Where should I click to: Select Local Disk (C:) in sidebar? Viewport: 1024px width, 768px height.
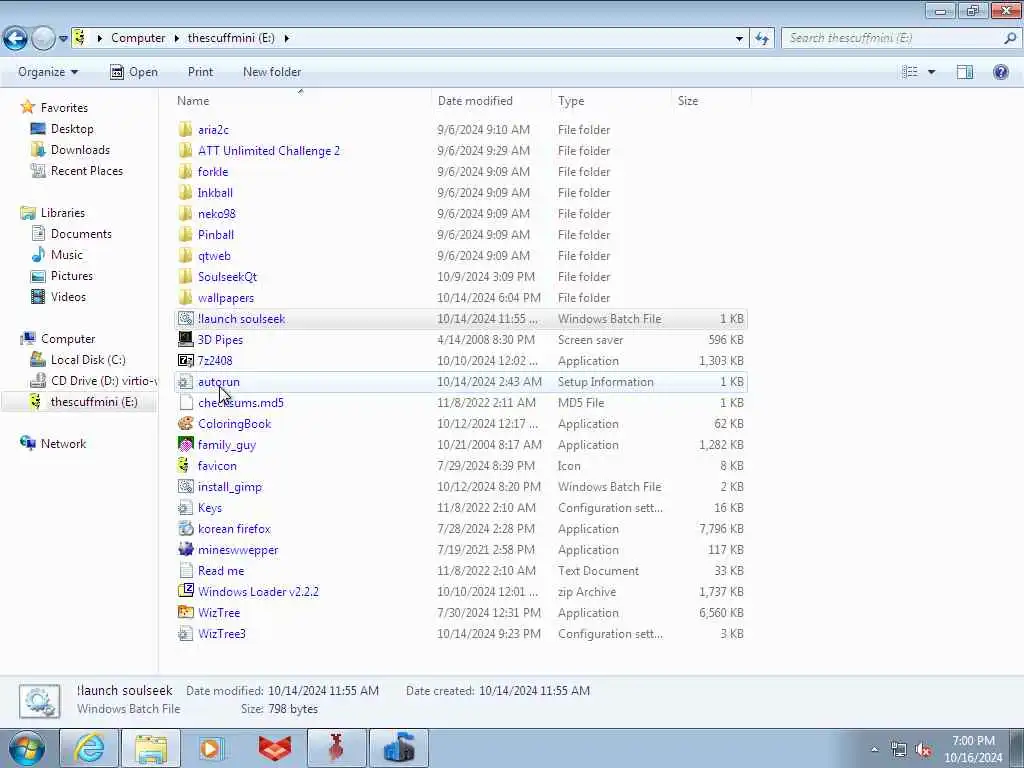pos(88,360)
